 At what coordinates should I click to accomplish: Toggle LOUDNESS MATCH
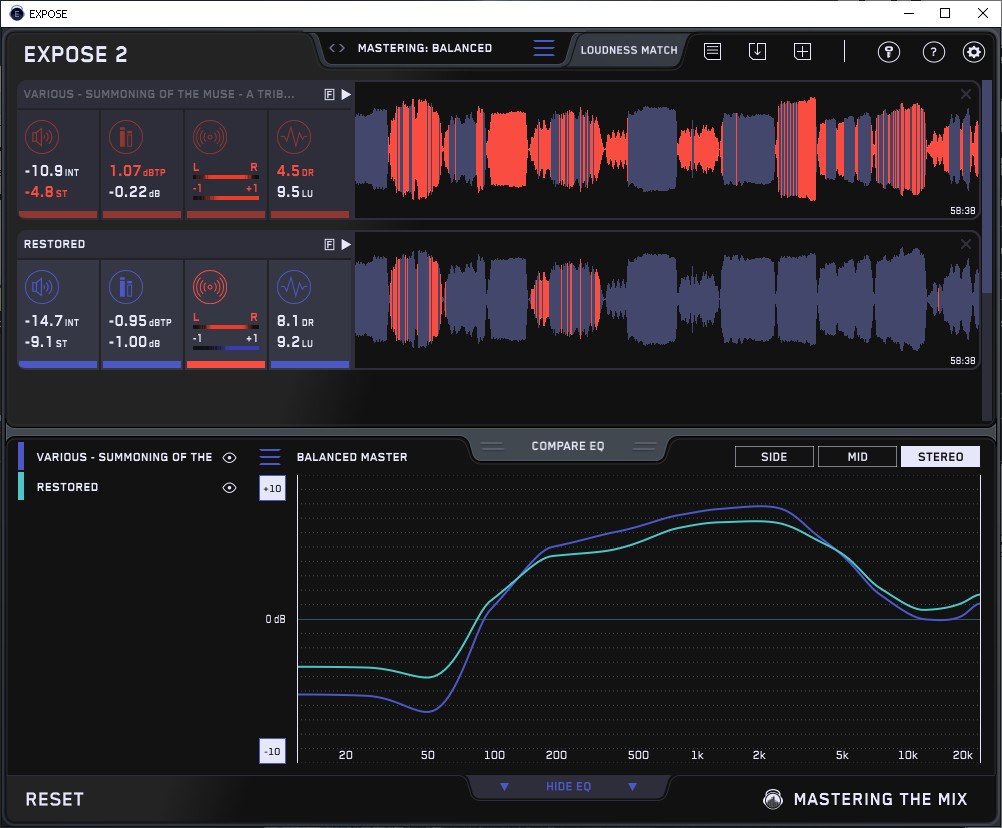[629, 50]
